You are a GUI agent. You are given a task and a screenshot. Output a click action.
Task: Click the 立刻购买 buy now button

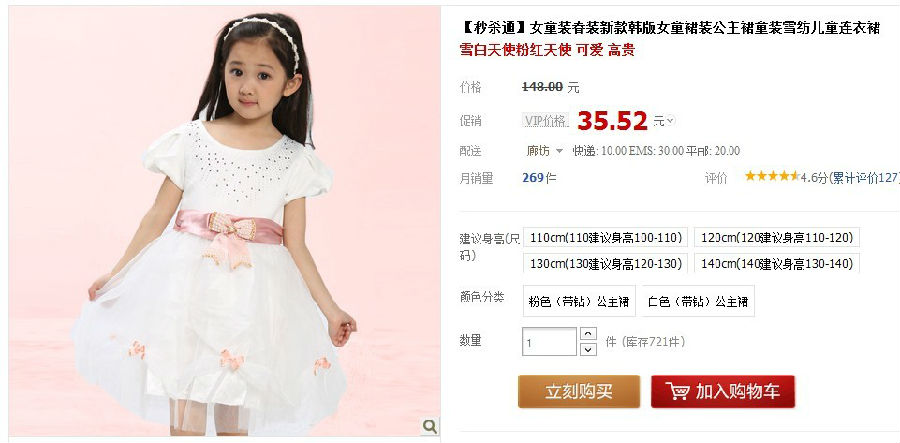tap(579, 391)
